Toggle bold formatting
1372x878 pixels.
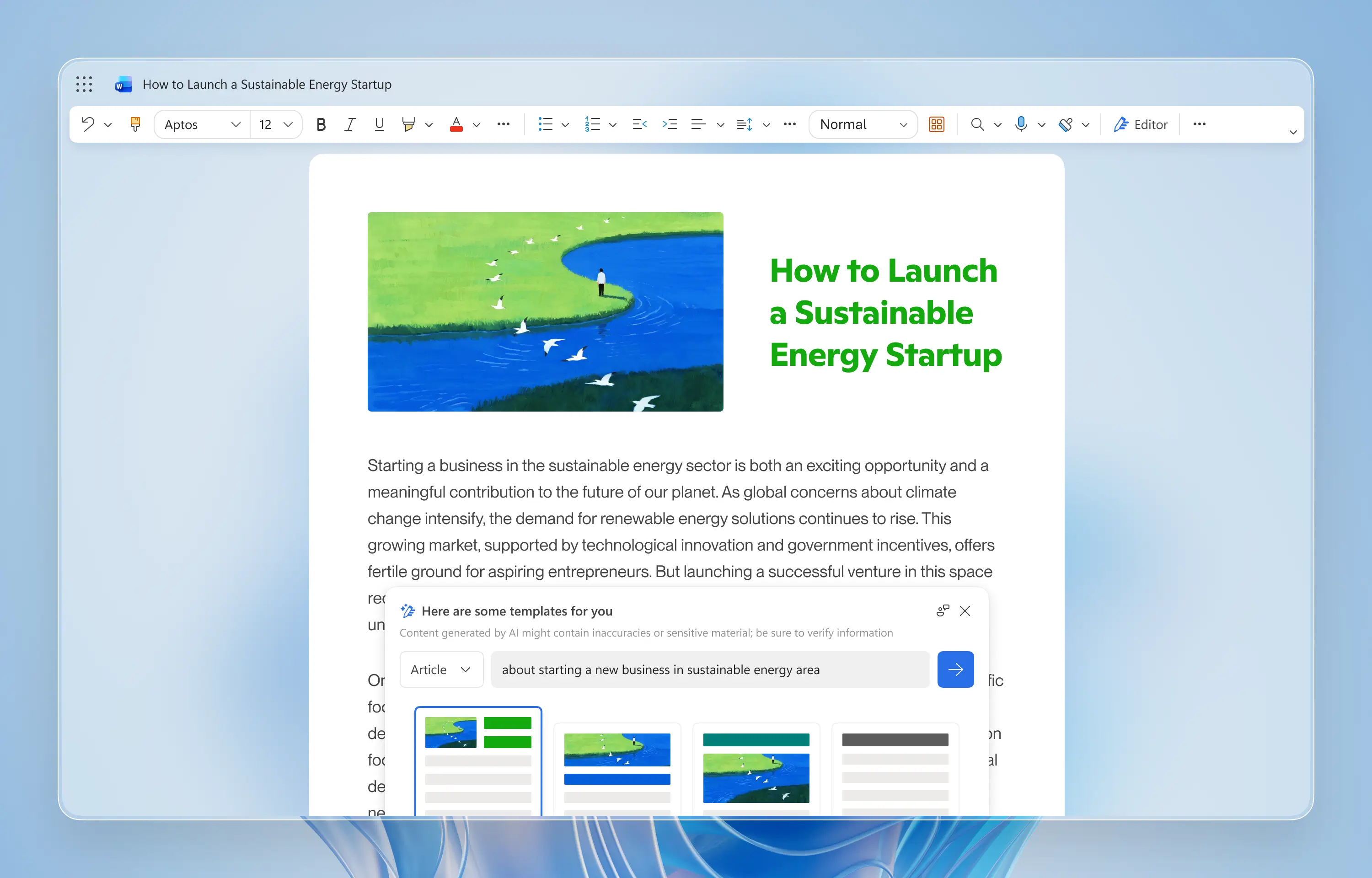tap(321, 124)
